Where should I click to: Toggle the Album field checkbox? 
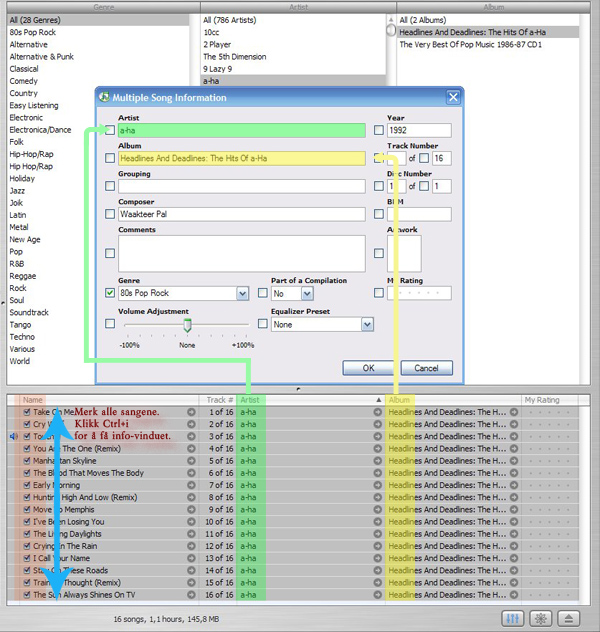coord(110,158)
